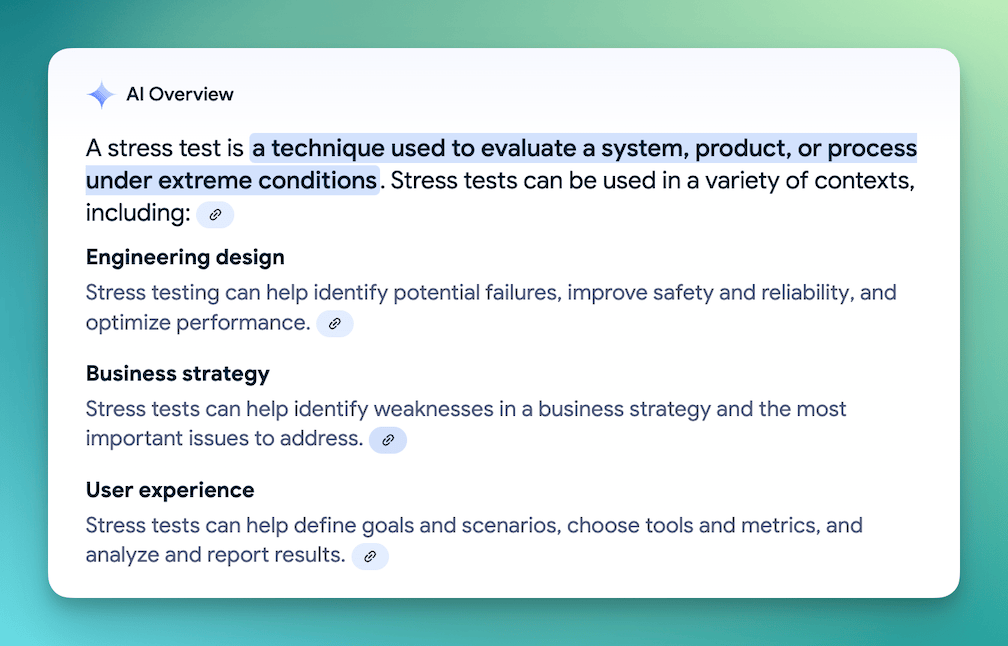
Task: Click the AI Overview sparkle icon
Action: point(101,94)
